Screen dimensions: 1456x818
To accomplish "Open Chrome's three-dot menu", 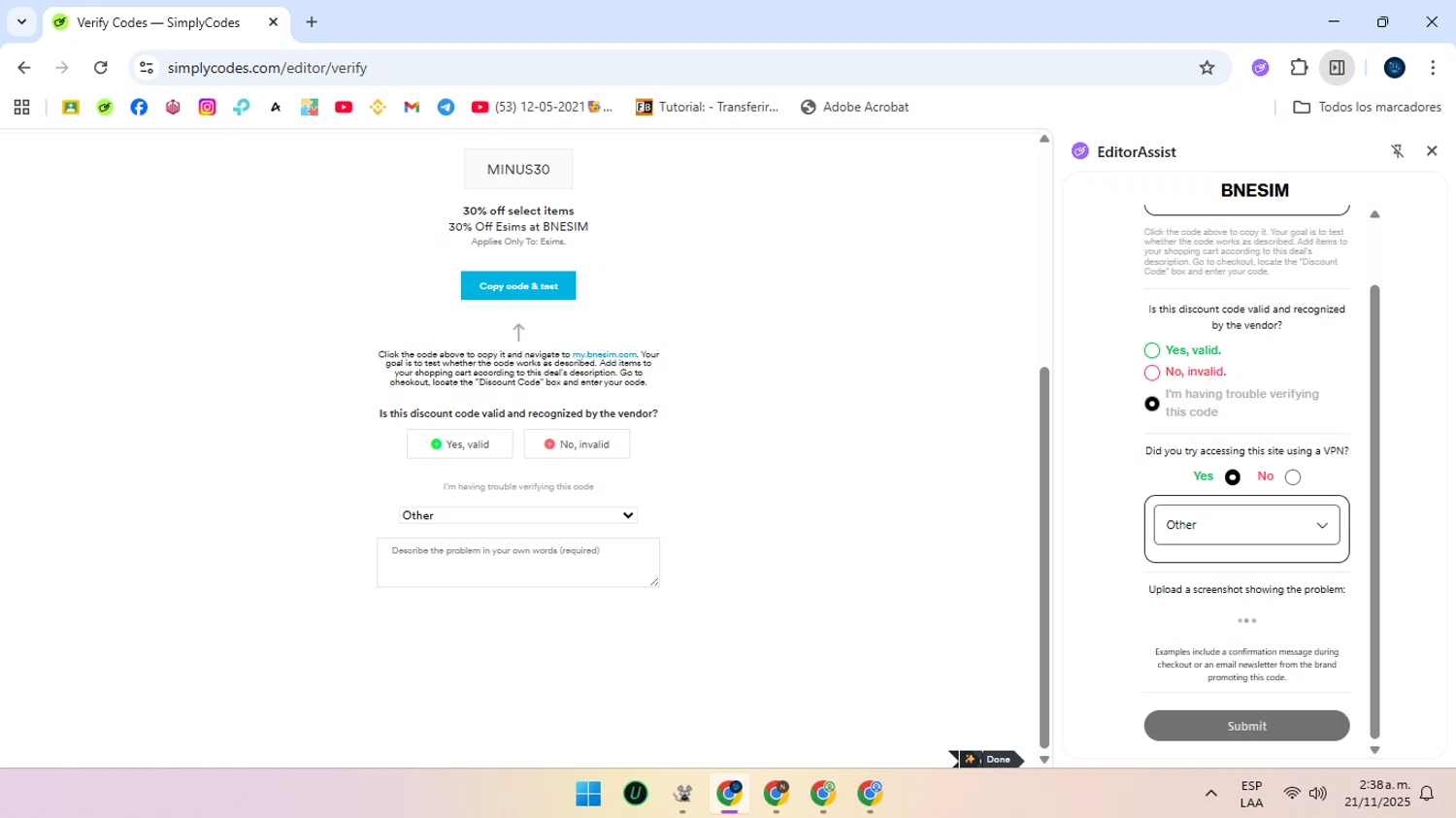I will (x=1433, y=68).
